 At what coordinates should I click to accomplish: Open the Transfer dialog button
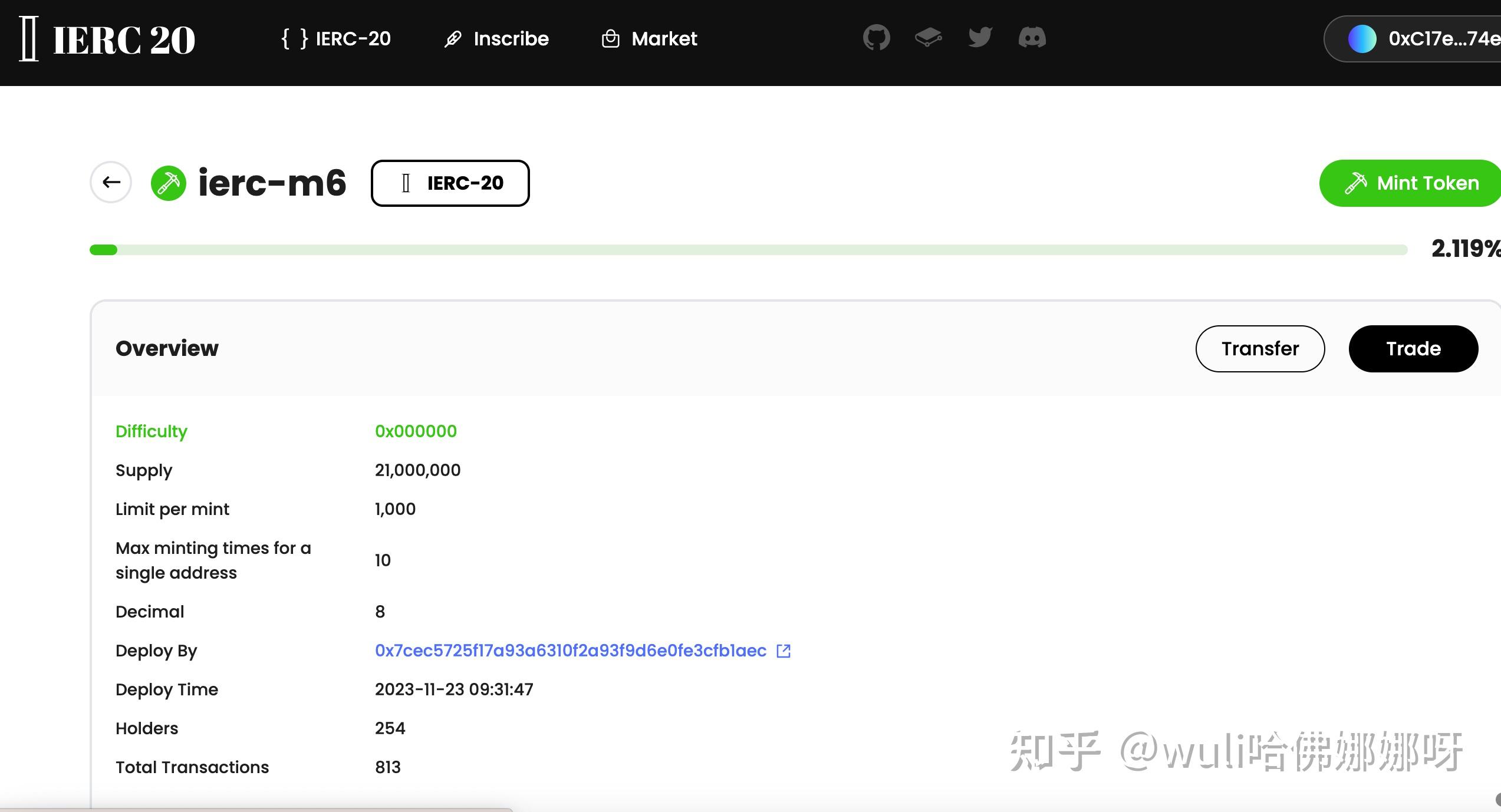(1260, 348)
